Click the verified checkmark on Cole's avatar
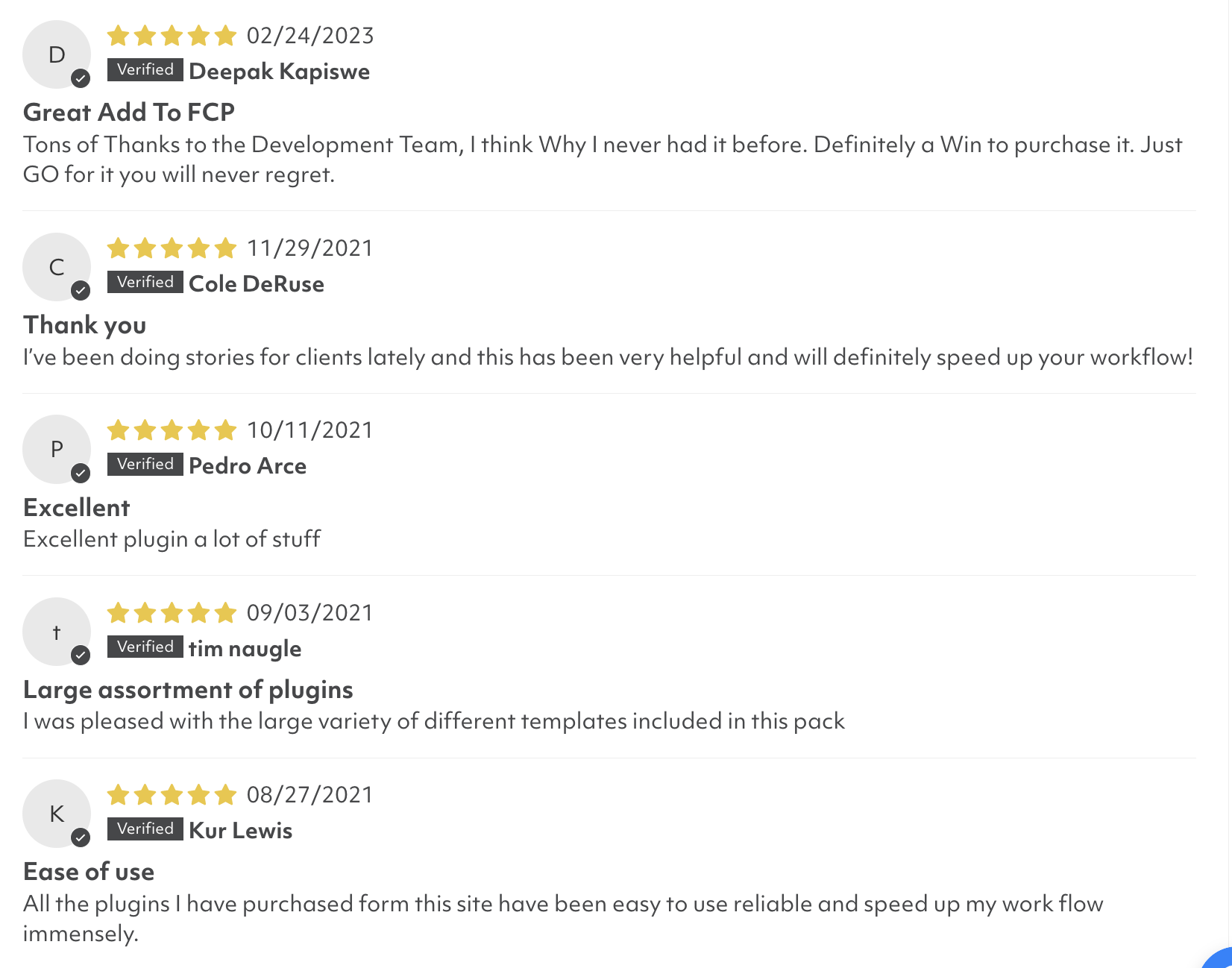 pos(81,290)
